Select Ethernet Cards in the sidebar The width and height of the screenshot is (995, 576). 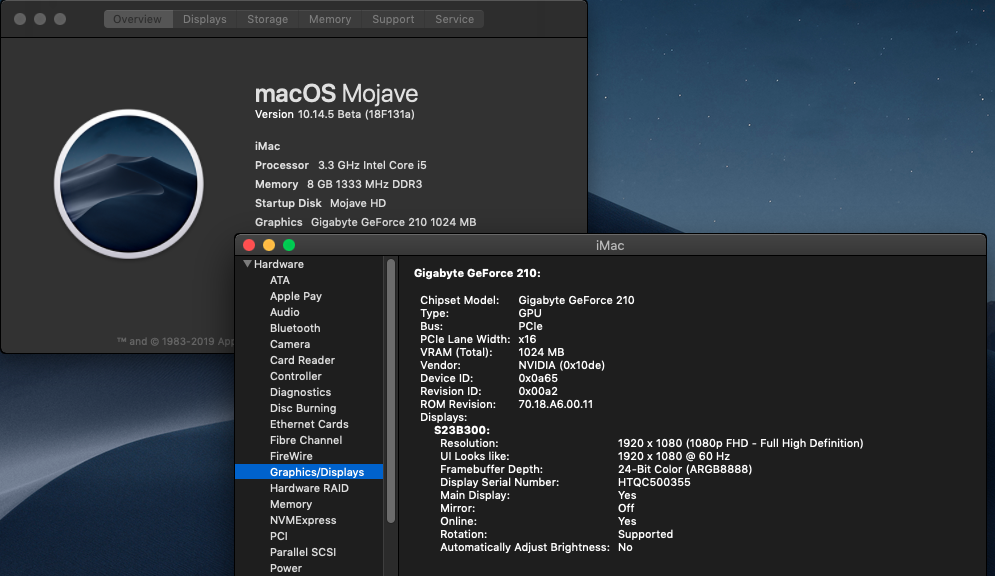coord(309,424)
